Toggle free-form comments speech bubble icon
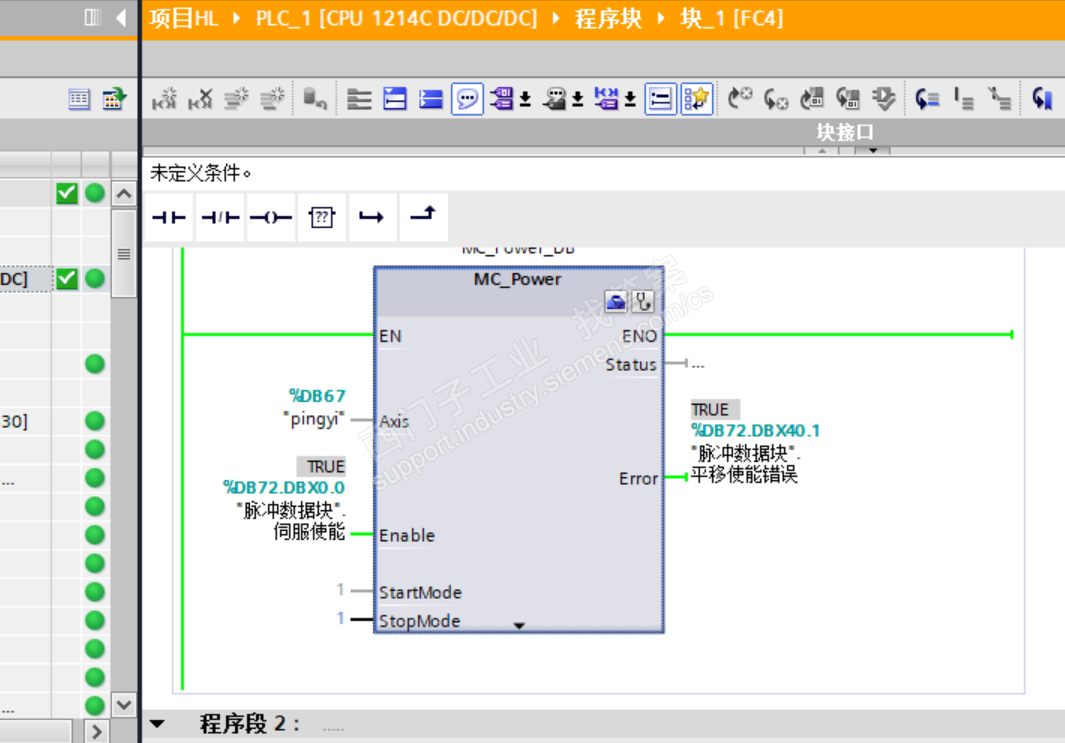The width and height of the screenshot is (1065, 743). pyautogui.click(x=467, y=99)
